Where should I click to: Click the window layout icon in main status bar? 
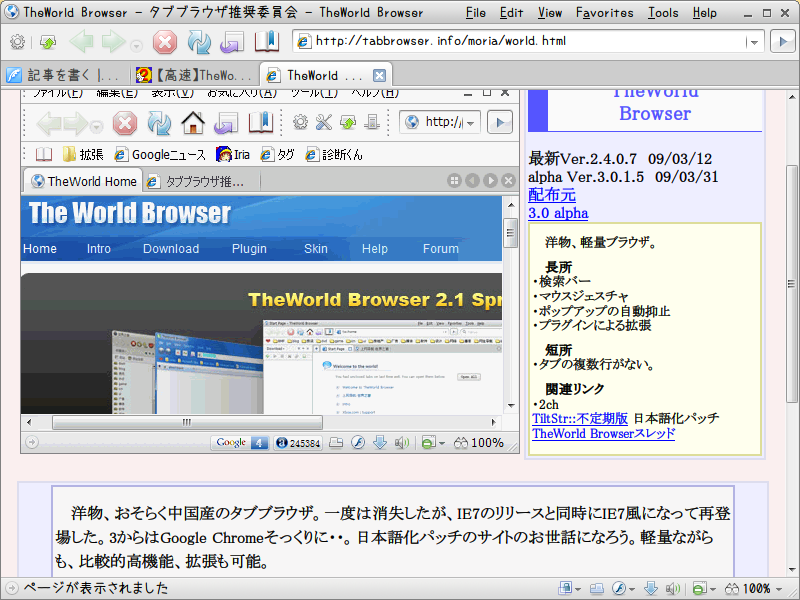pos(596,589)
